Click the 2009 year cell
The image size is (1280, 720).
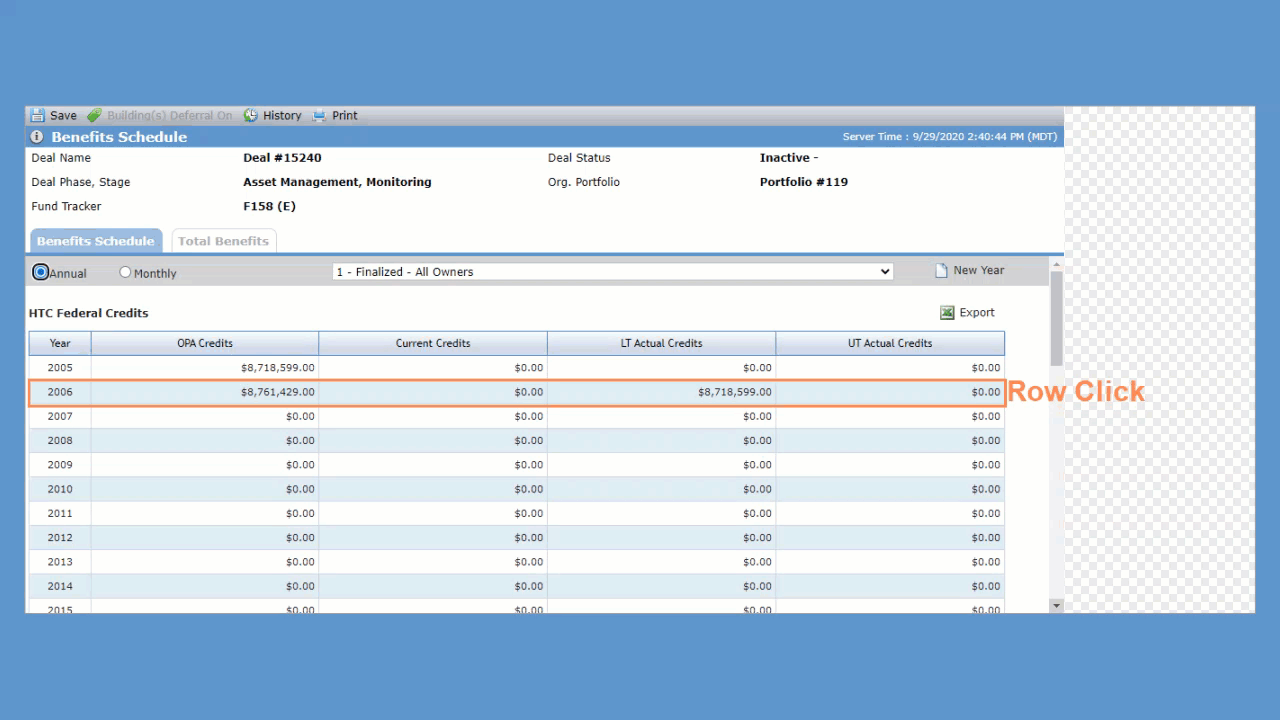tap(60, 465)
